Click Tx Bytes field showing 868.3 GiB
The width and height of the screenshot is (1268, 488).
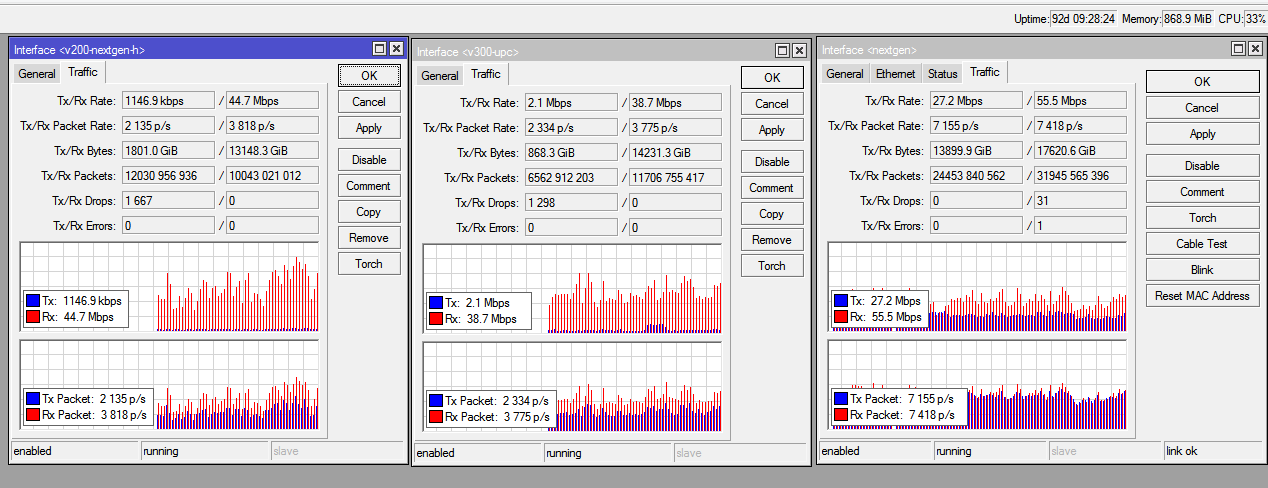[x=571, y=152]
